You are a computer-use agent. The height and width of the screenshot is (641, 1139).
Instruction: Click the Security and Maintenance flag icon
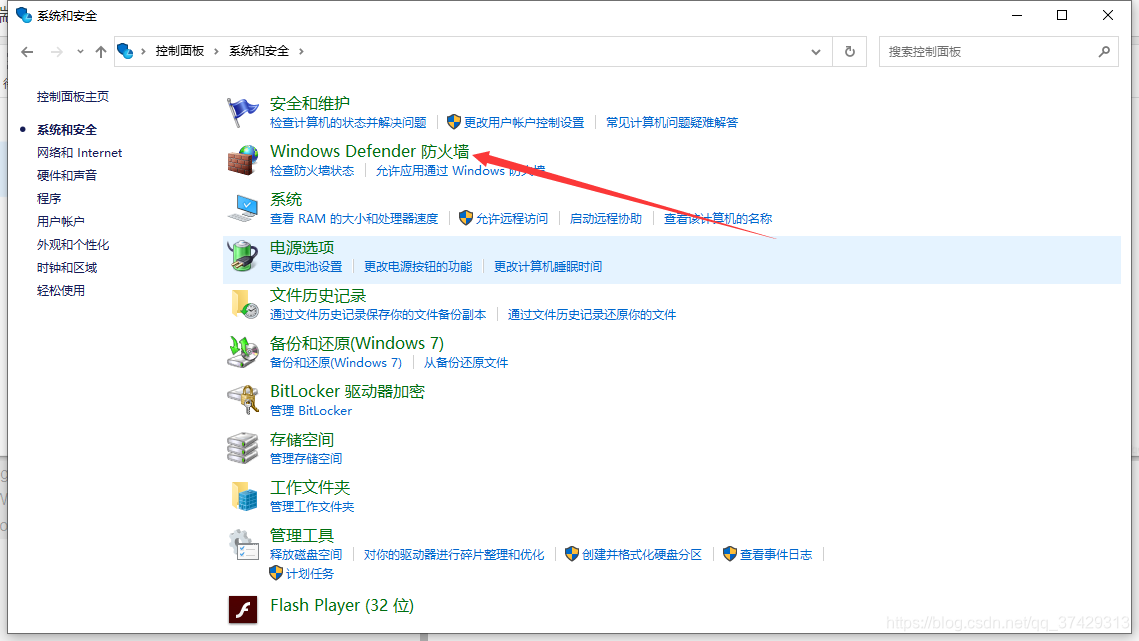pyautogui.click(x=243, y=112)
